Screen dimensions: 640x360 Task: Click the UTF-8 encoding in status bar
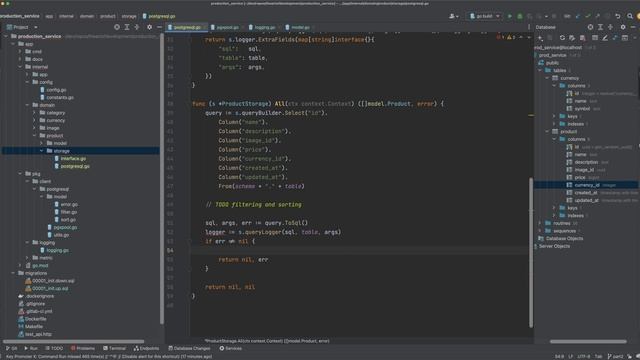[584, 356]
